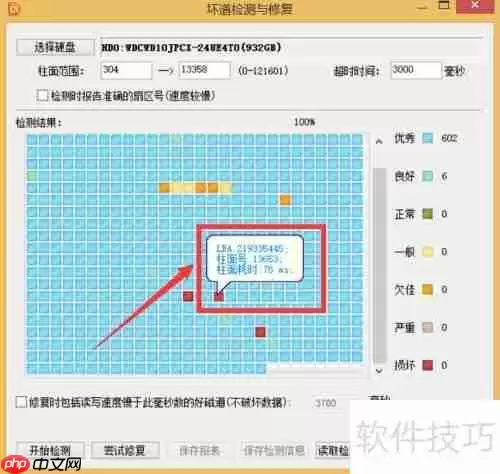500x474 pixels.
Task: Click the scroll up arrow of result grid
Action: coord(379,142)
